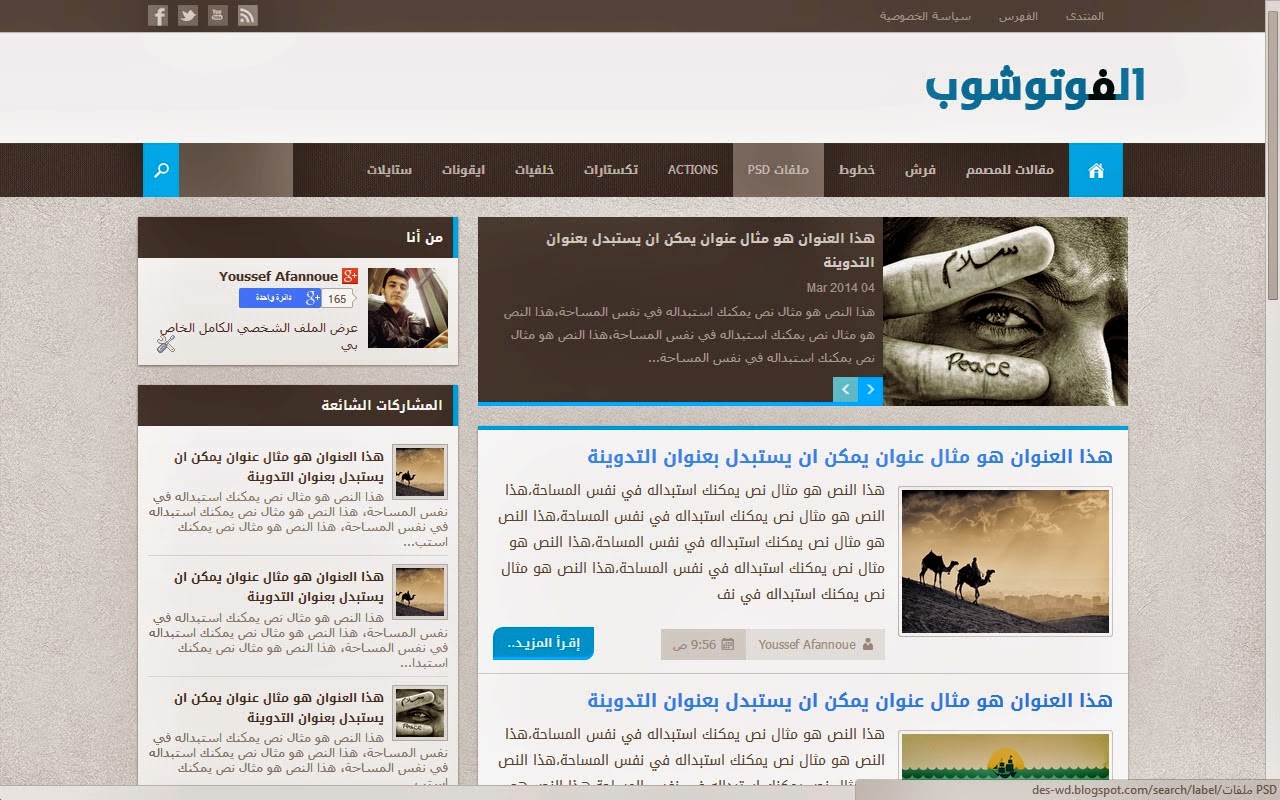Click the الفوتوشوب site logo
Image resolution: width=1280 pixels, height=800 pixels.
(x=1035, y=88)
